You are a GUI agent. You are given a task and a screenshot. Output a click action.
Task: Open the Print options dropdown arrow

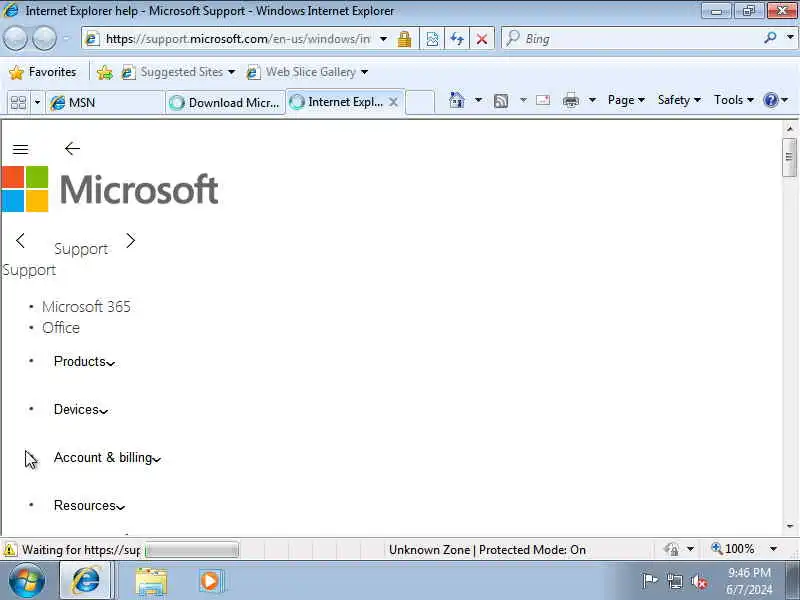(592, 100)
